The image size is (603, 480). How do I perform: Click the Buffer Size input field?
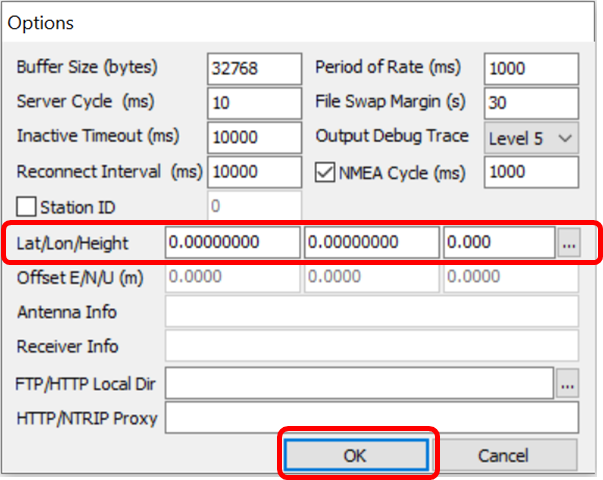tap(254, 69)
